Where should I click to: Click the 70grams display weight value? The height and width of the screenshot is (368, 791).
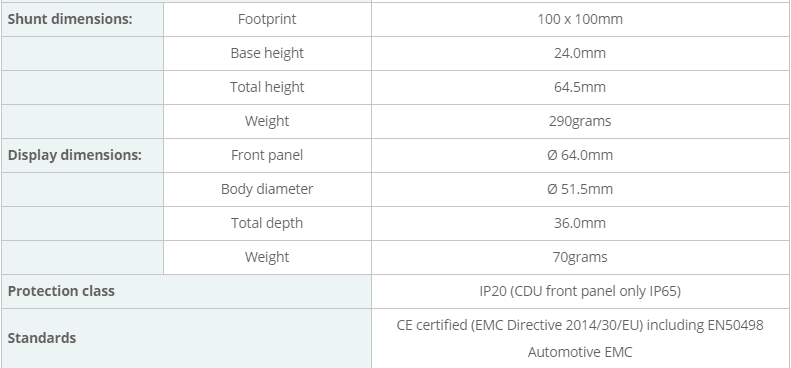tap(580, 257)
